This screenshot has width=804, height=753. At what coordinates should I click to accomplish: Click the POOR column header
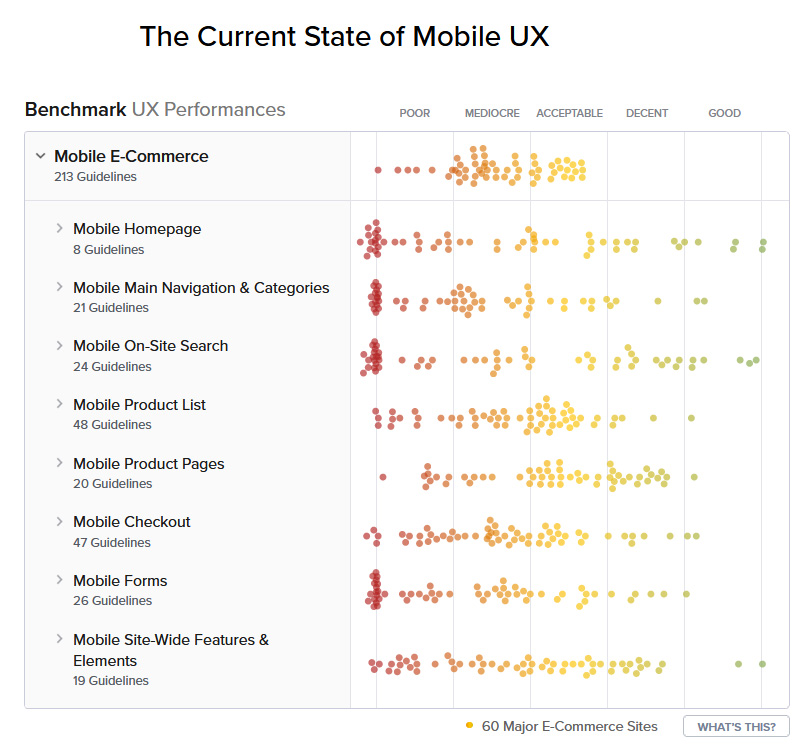pyautogui.click(x=415, y=113)
